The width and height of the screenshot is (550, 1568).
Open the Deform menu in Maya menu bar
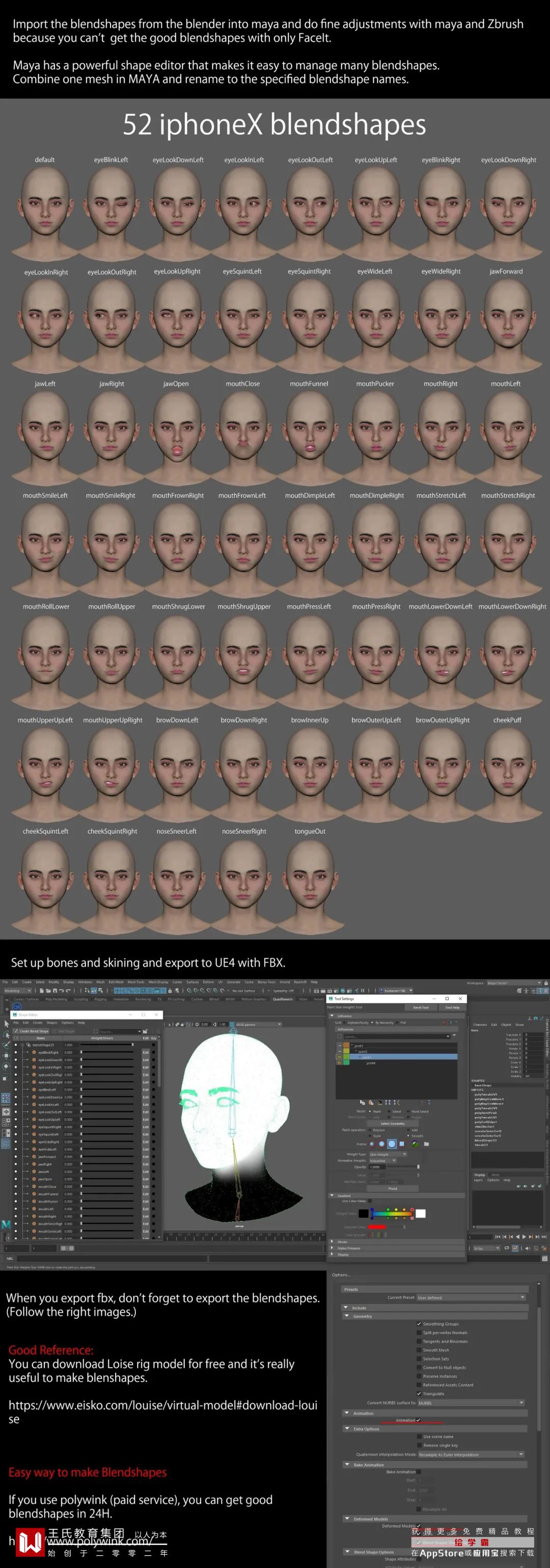coord(209,982)
